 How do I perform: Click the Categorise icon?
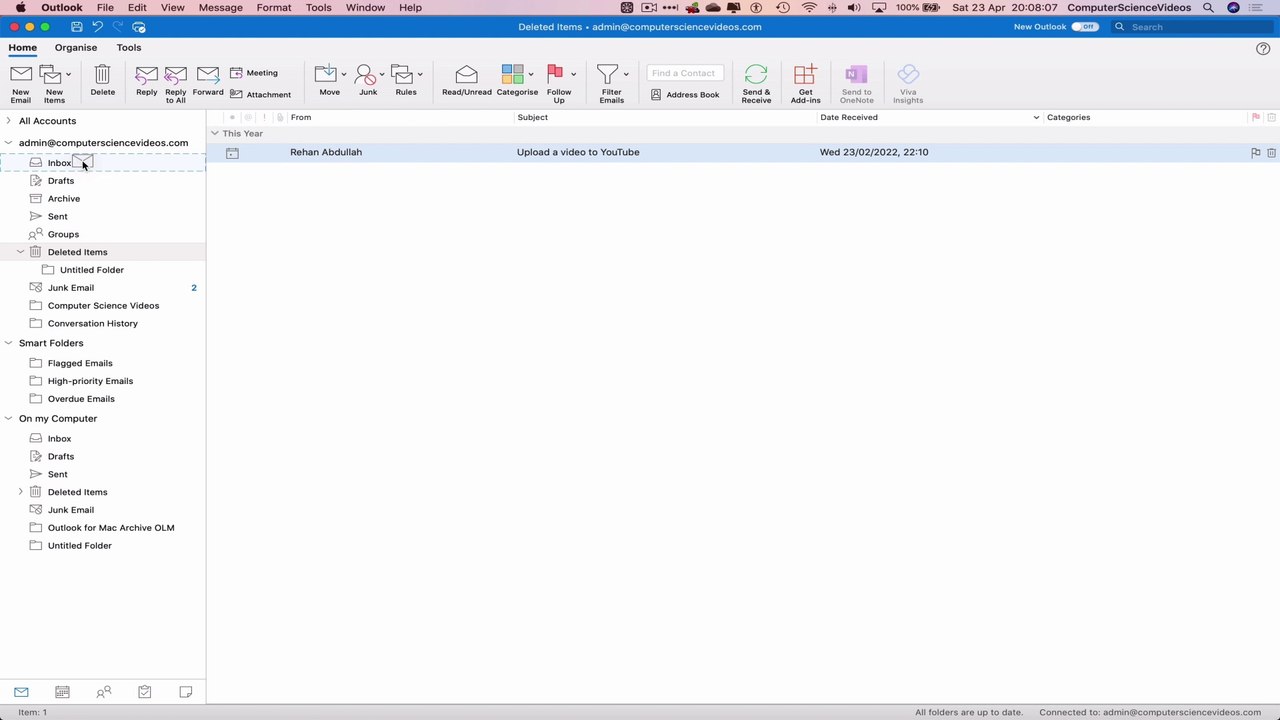512,75
